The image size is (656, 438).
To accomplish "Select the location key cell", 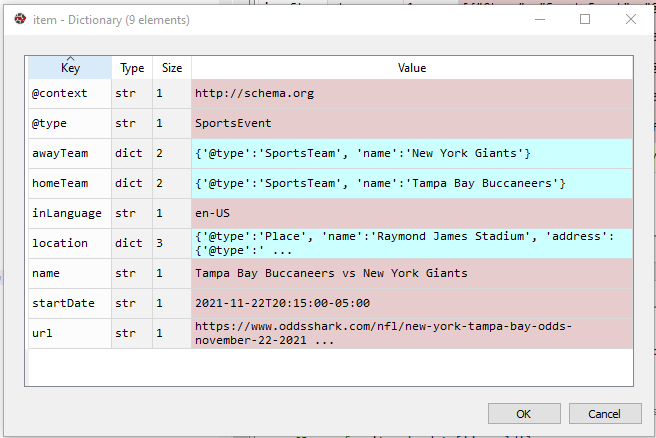I will click(70, 243).
